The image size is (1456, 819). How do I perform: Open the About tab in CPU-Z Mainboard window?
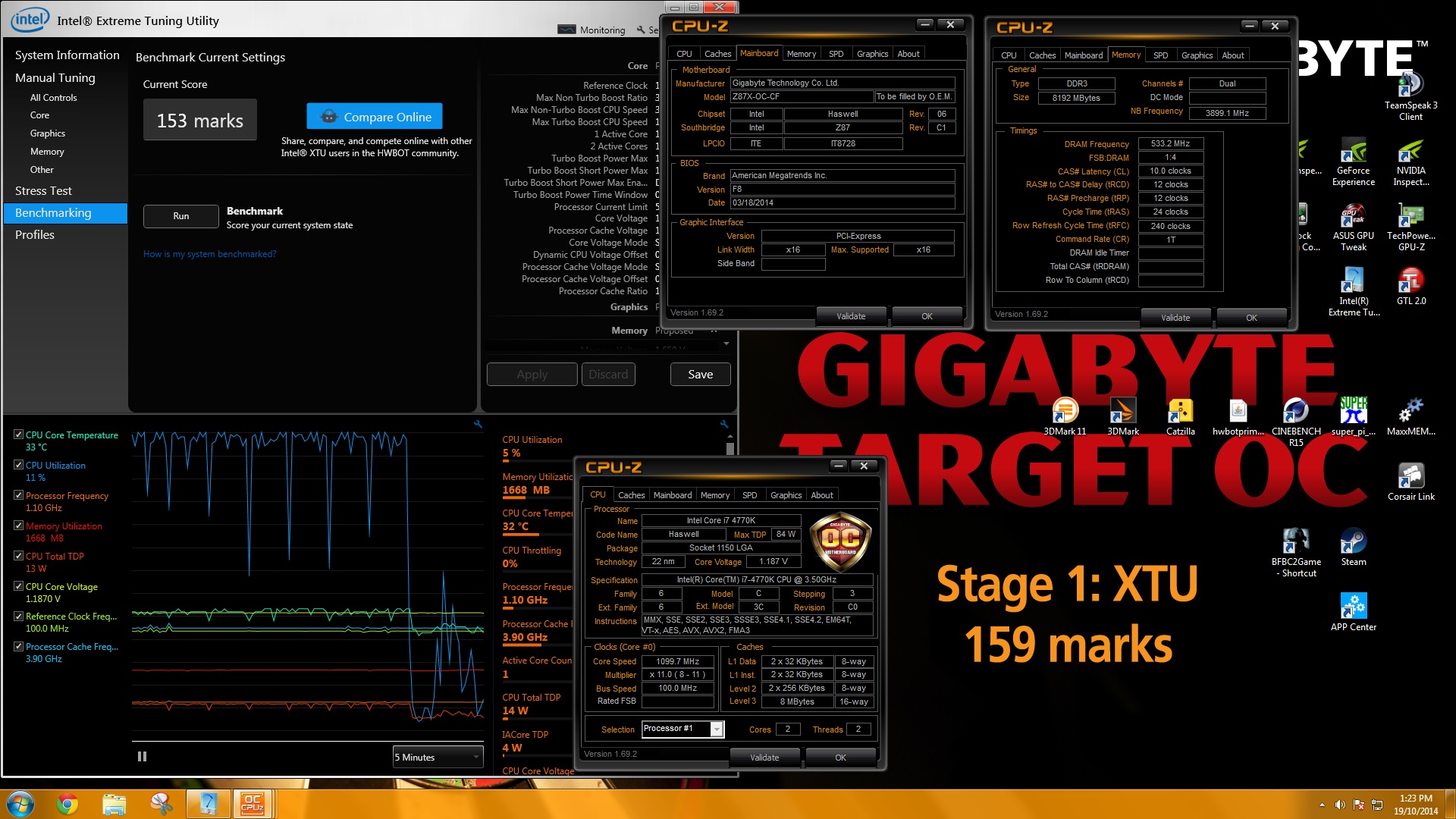[x=908, y=54]
